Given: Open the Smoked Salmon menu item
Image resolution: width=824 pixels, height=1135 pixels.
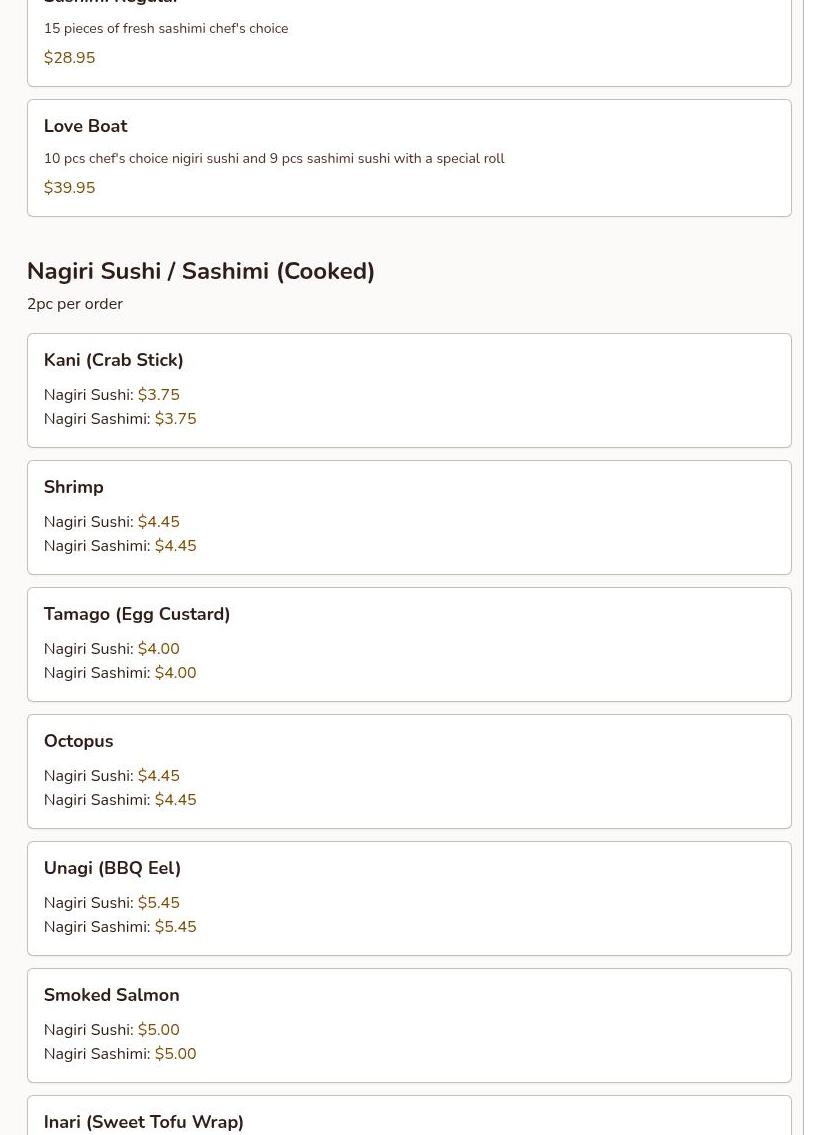Looking at the screenshot, I should pyautogui.click(x=111, y=995).
